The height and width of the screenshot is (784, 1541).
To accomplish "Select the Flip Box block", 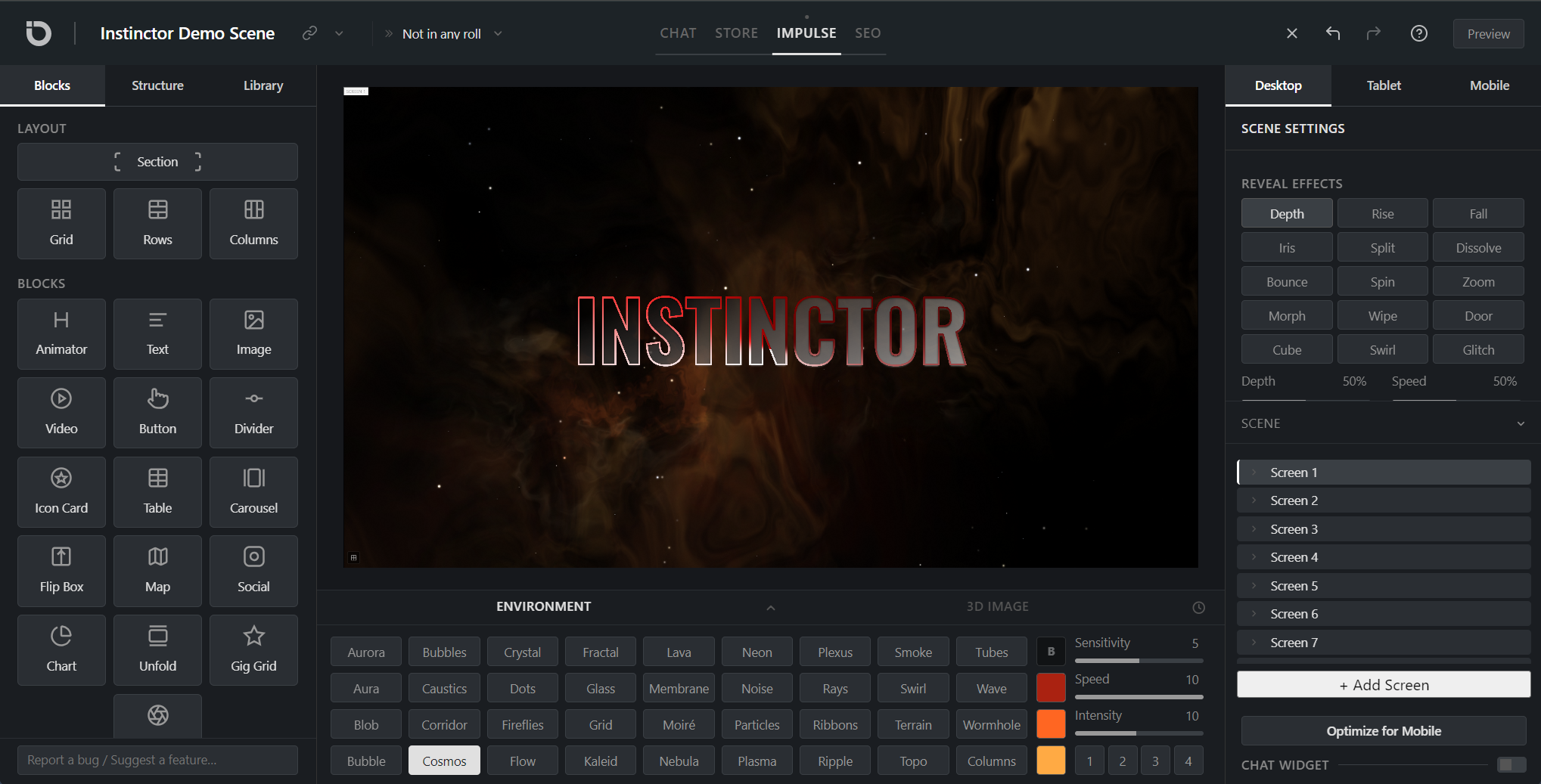I will (x=61, y=571).
